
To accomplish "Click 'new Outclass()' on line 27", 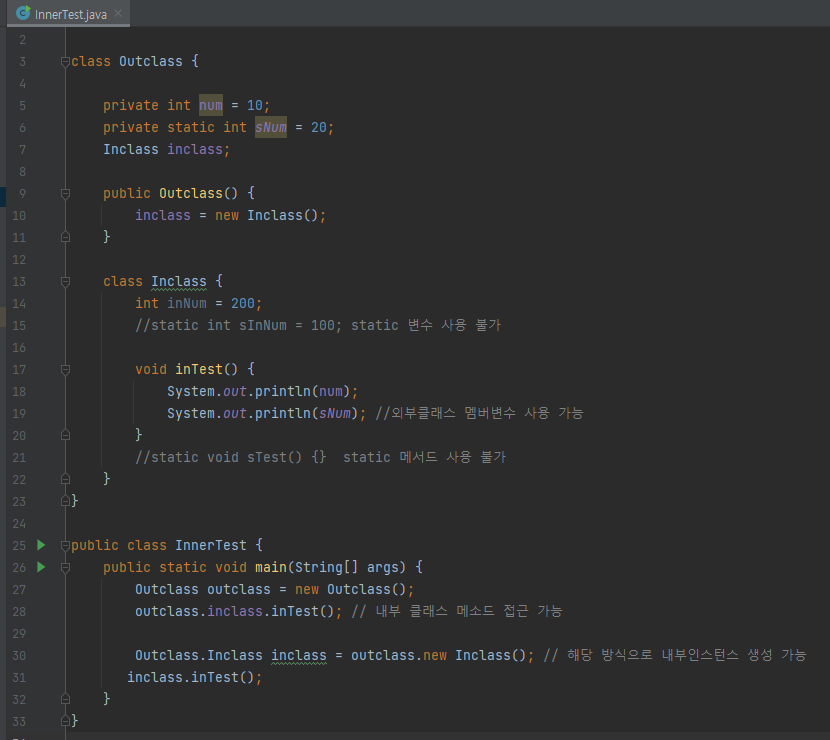I will [350, 589].
